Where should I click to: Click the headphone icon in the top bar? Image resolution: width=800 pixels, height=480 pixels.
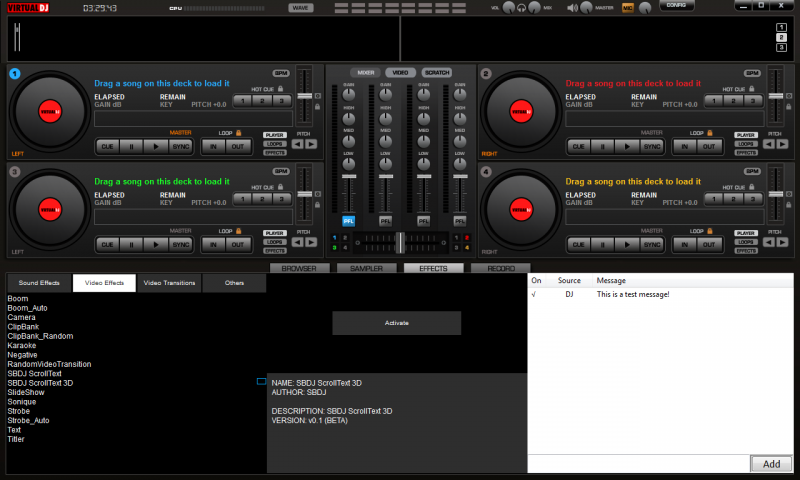[x=521, y=8]
